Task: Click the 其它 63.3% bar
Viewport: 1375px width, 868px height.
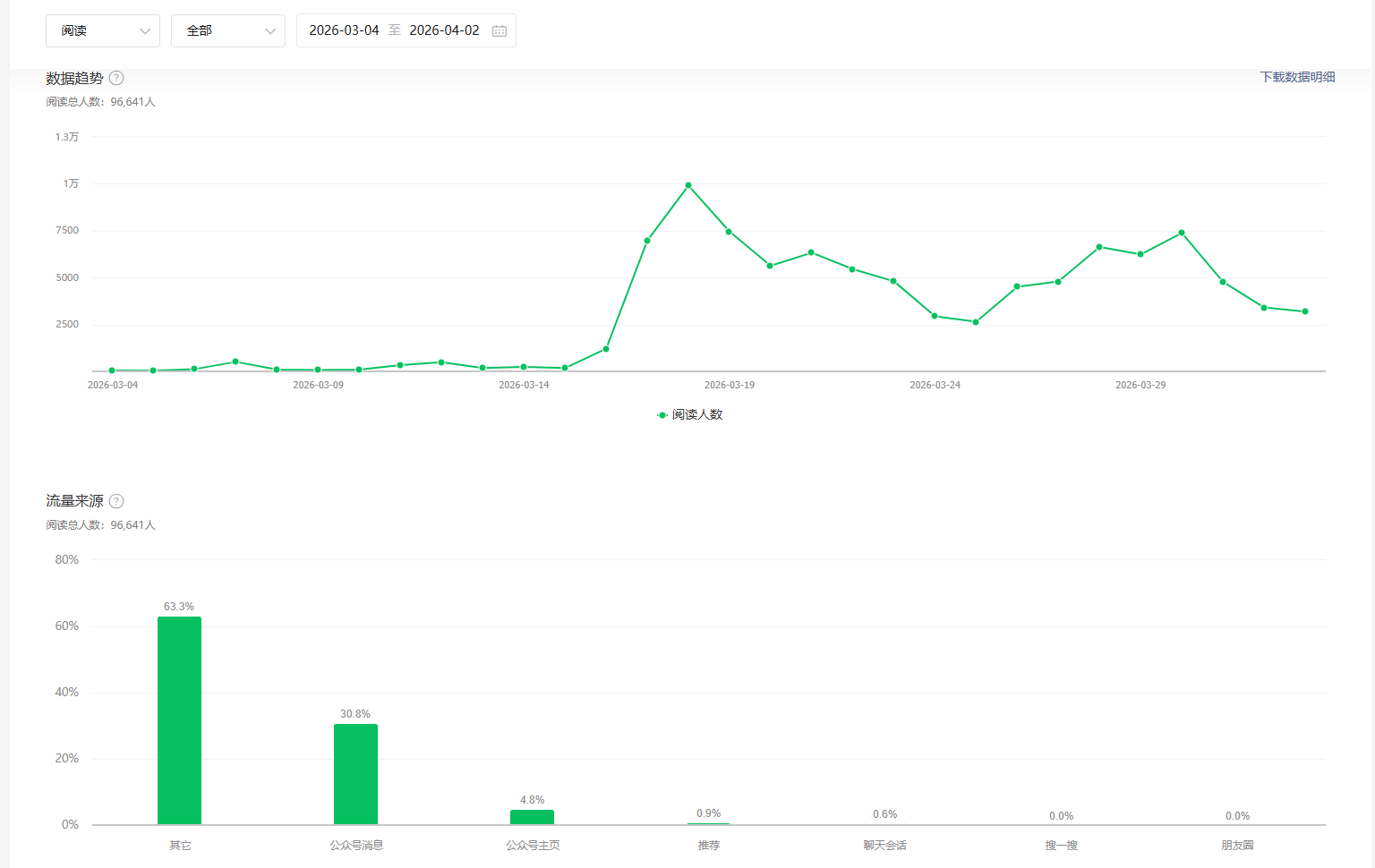Action: point(179,720)
